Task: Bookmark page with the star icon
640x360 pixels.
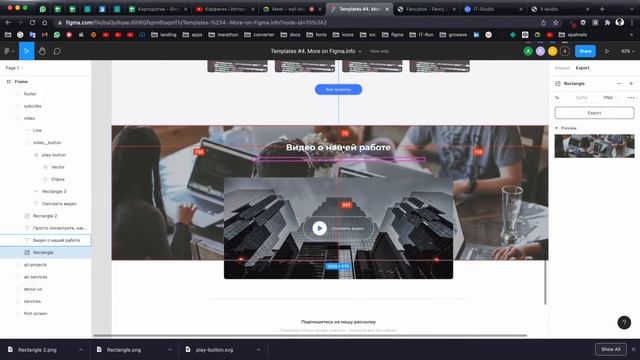Action: [556, 22]
